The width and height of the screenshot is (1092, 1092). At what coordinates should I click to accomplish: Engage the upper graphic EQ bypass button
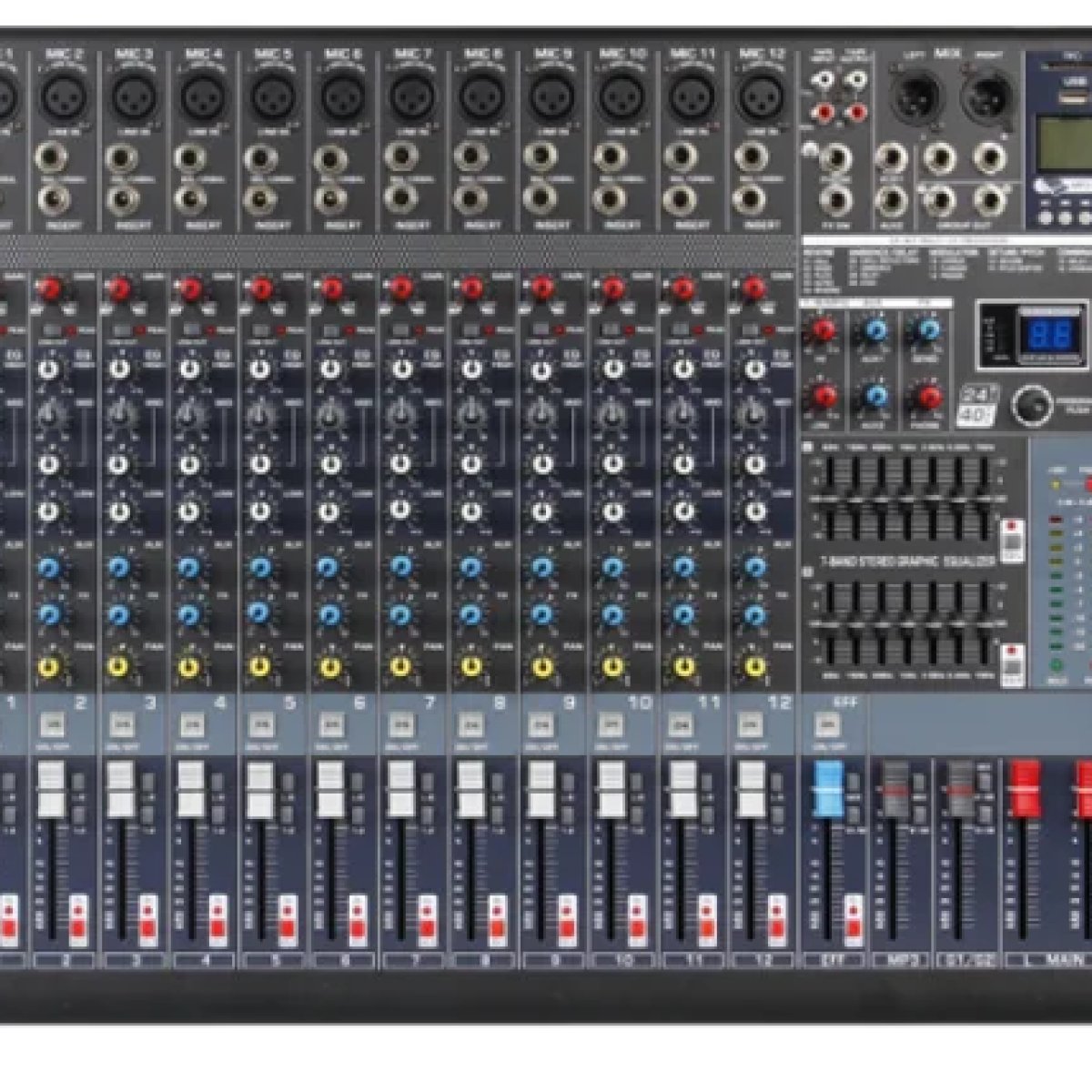click(1011, 540)
